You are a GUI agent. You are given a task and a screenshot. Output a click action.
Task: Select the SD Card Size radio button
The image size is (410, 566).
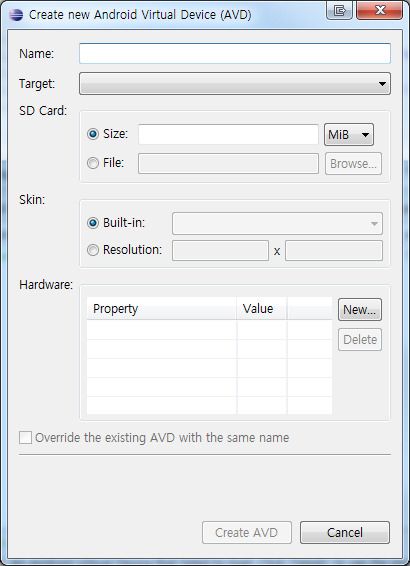(x=93, y=134)
